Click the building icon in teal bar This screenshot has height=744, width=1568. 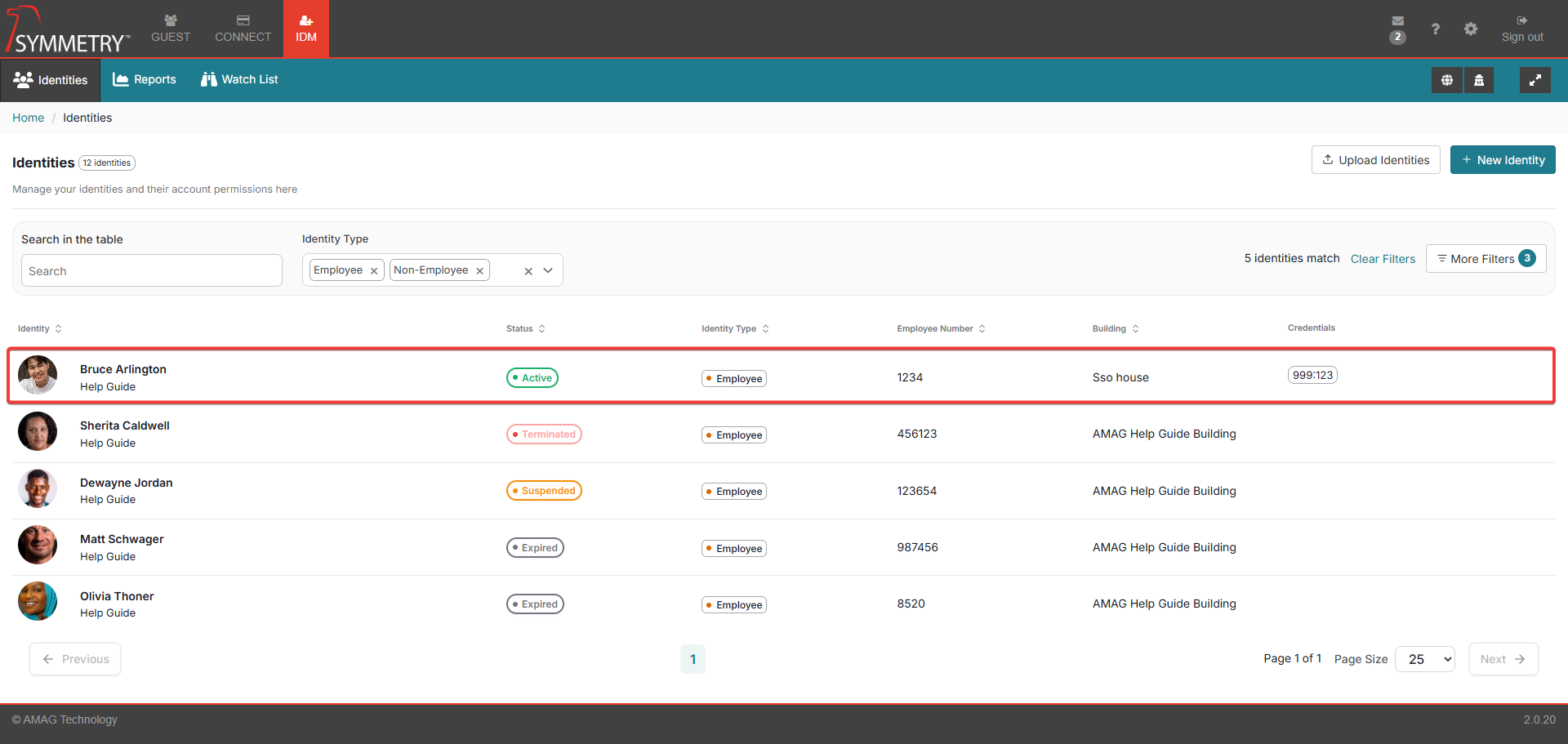(1478, 80)
